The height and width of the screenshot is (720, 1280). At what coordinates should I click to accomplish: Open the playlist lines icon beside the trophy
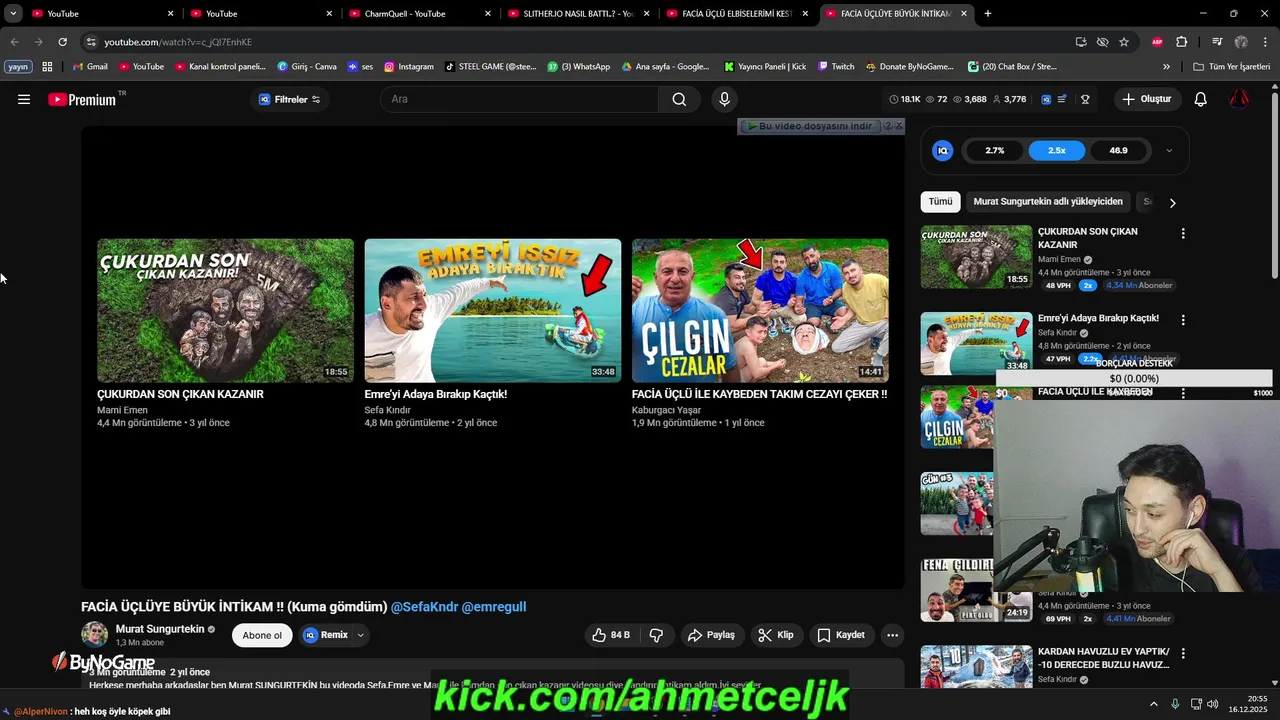point(1062,99)
